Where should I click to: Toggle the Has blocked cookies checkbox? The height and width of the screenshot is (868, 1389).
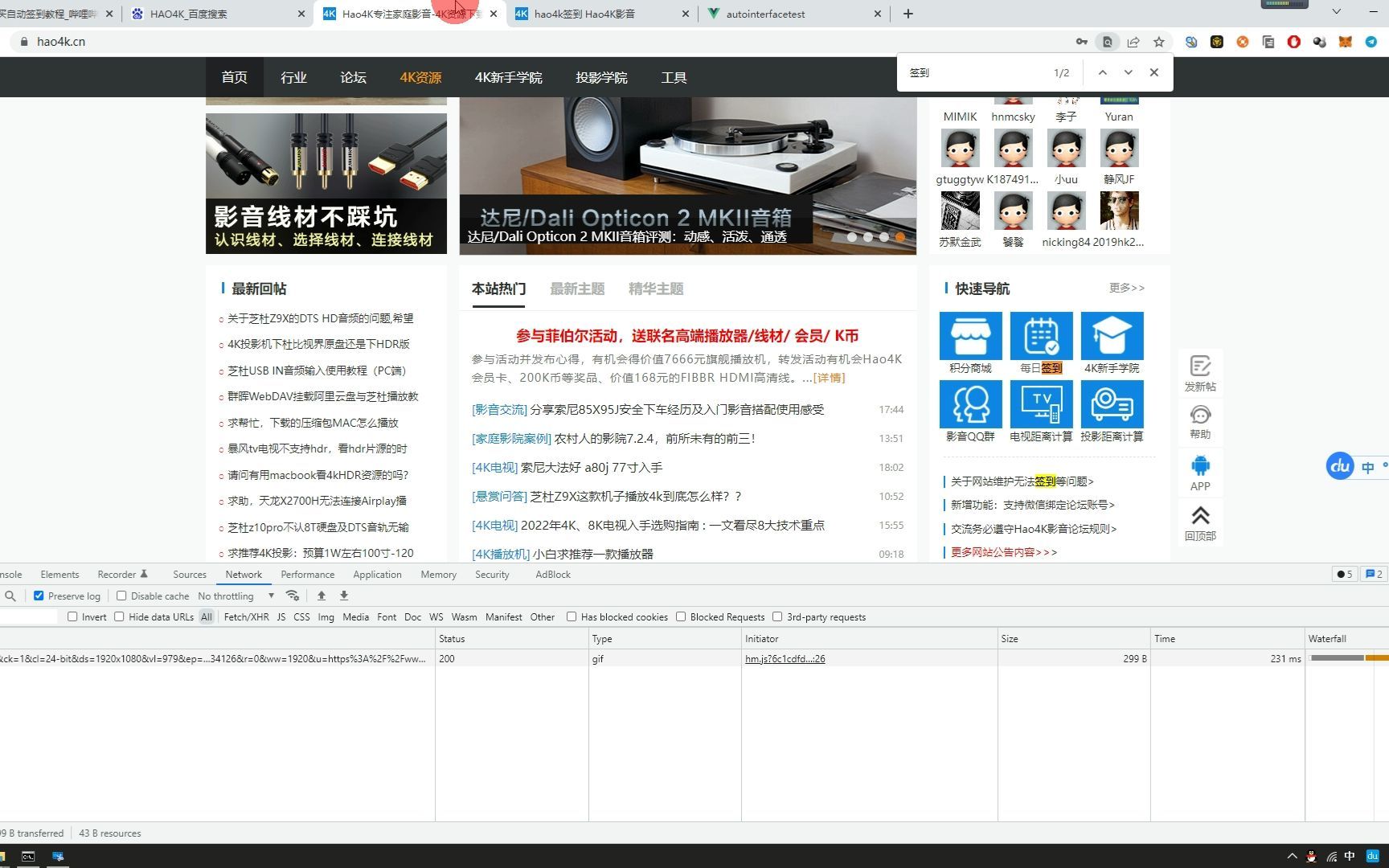point(572,616)
